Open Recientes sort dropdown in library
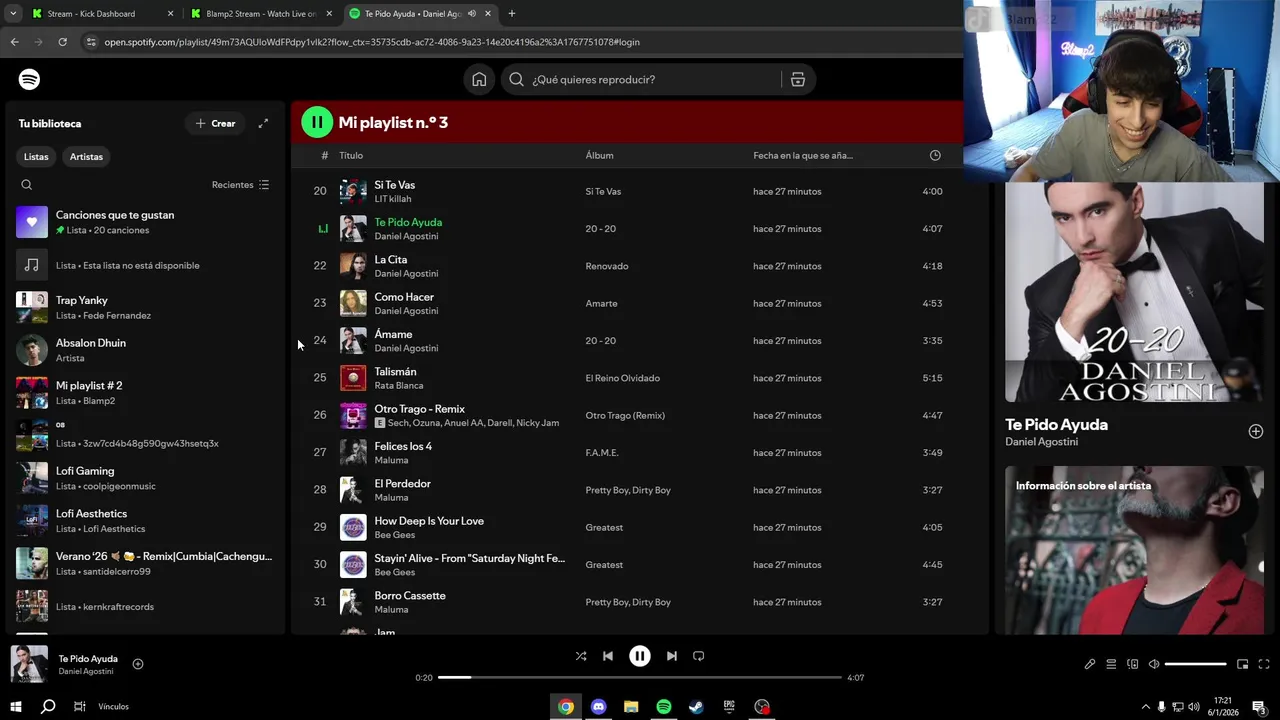The image size is (1280, 720). click(x=240, y=185)
